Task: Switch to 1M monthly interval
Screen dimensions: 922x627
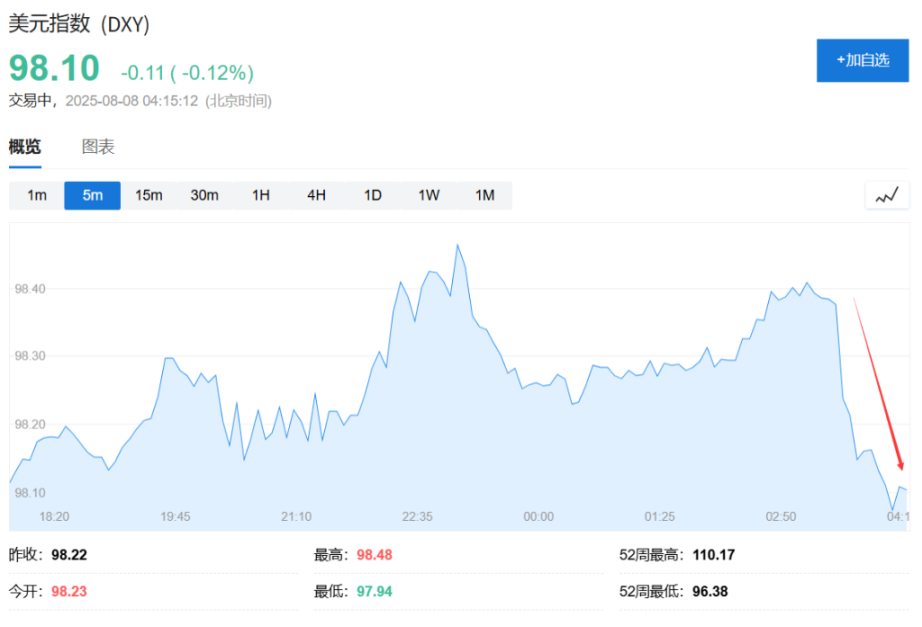Action: pyautogui.click(x=485, y=196)
